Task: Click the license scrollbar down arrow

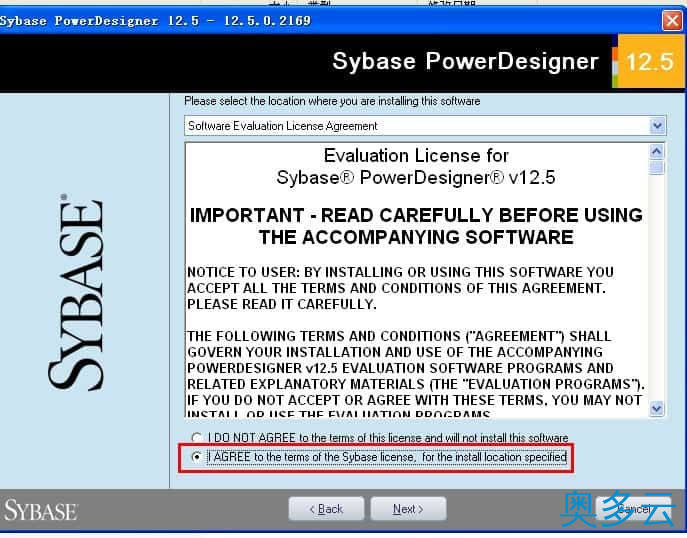Action: tap(656, 409)
